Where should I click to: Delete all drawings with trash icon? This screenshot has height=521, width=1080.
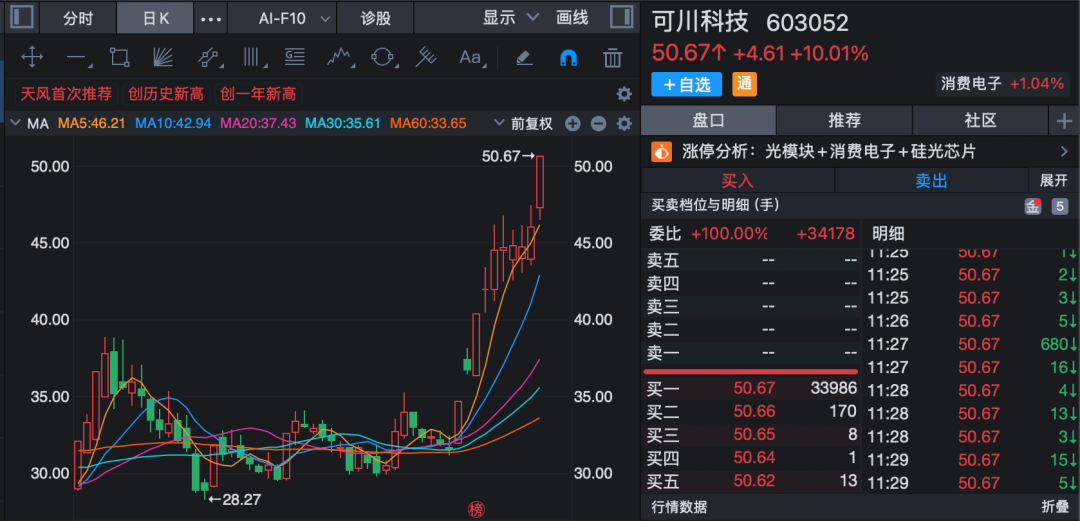pyautogui.click(x=613, y=57)
